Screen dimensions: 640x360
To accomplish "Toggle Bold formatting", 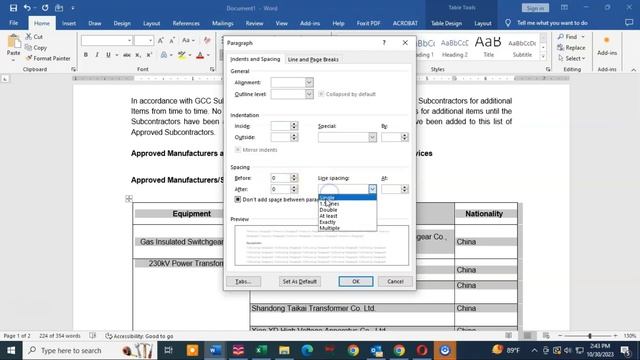I will click(x=86, y=55).
